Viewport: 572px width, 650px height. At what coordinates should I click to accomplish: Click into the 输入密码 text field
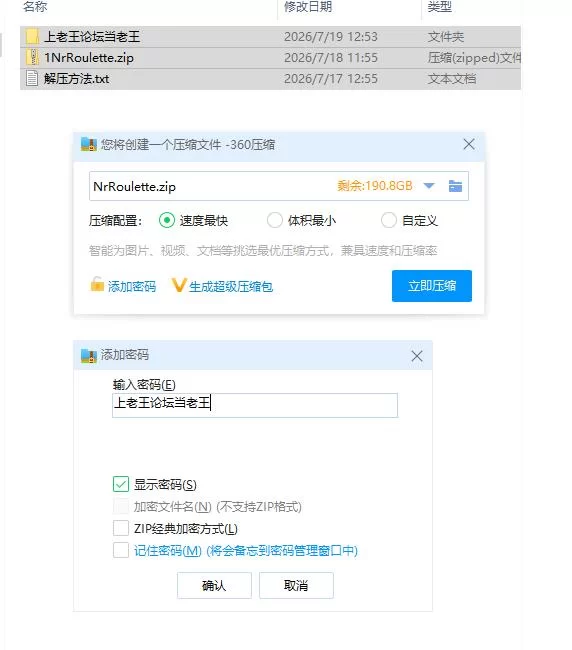[x=255, y=405]
